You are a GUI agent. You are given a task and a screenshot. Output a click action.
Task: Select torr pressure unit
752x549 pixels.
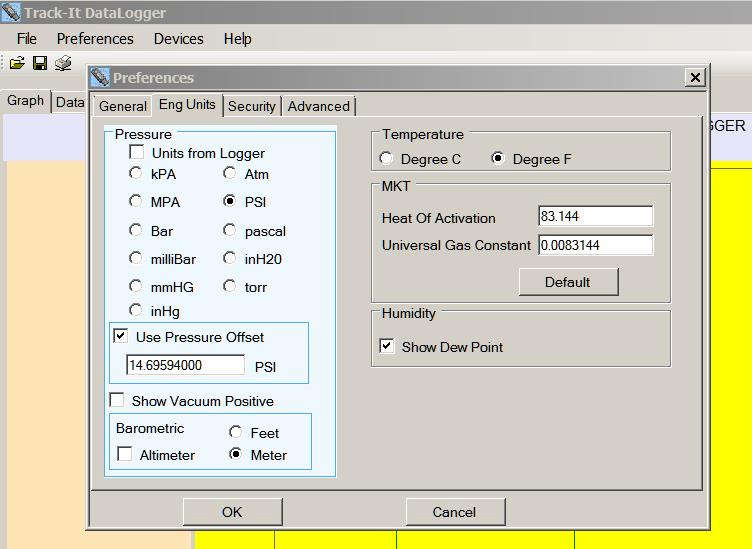point(230,286)
